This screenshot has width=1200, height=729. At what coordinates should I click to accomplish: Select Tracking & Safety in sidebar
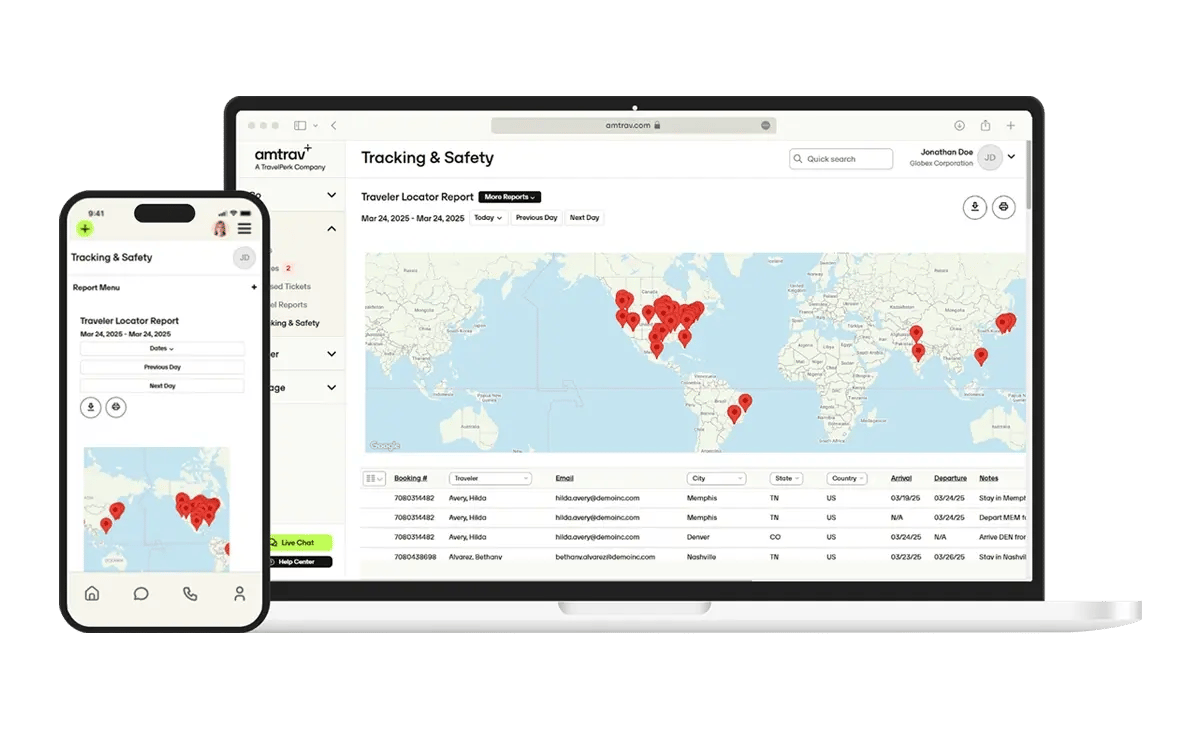pos(292,323)
